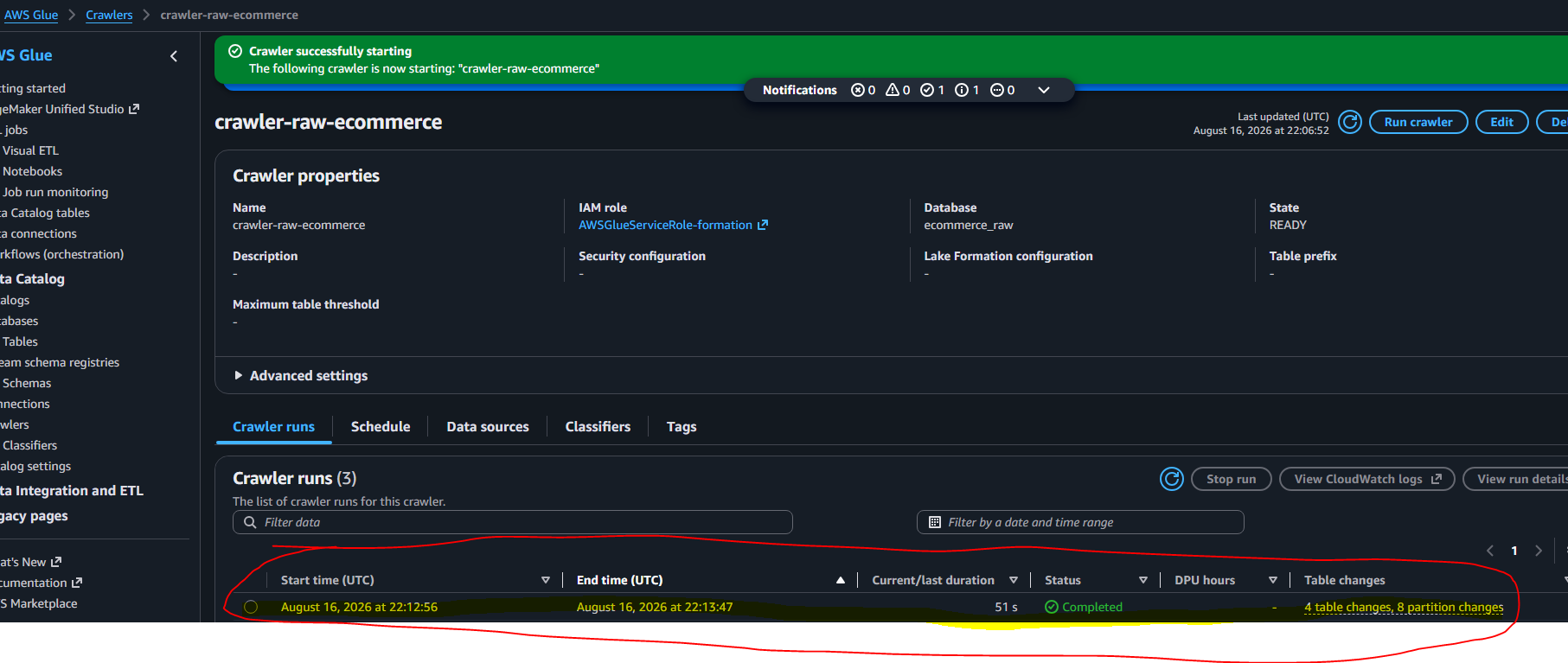Open AWSGlueServiceRole-formation IAM role link
This screenshot has width=1568, height=663.
coord(673,225)
